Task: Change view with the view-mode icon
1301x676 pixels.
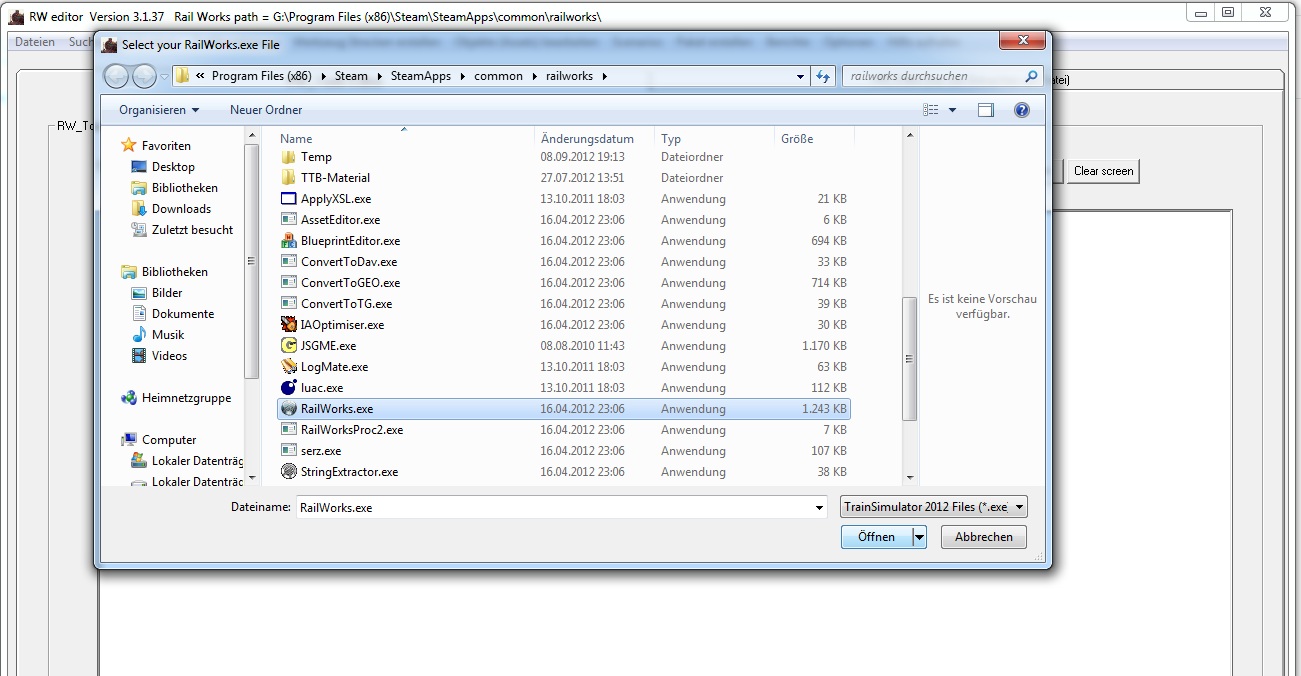Action: [931, 110]
